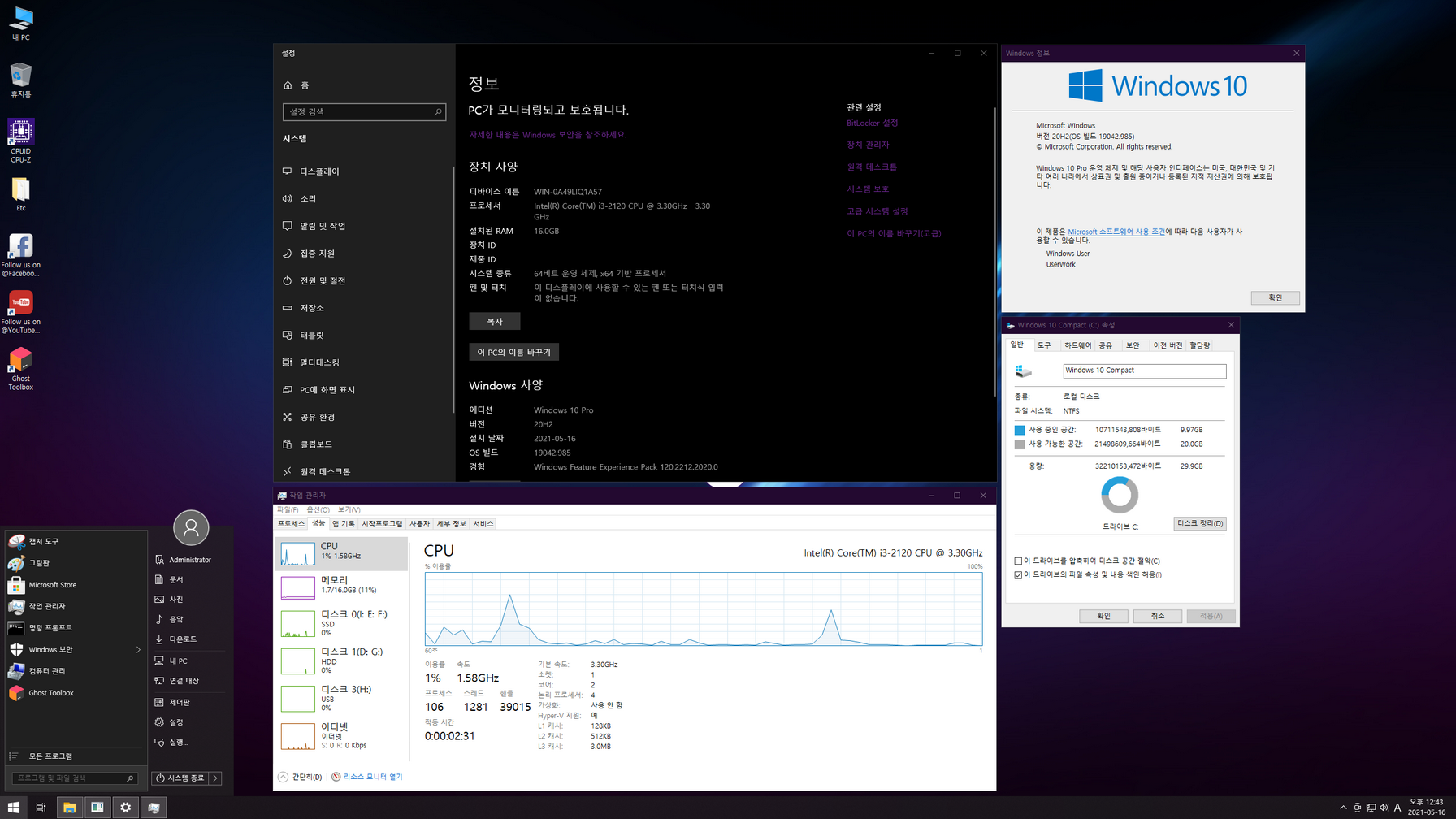Open BitLocker 설정 link
The image size is (1456, 819).
pyautogui.click(x=872, y=123)
